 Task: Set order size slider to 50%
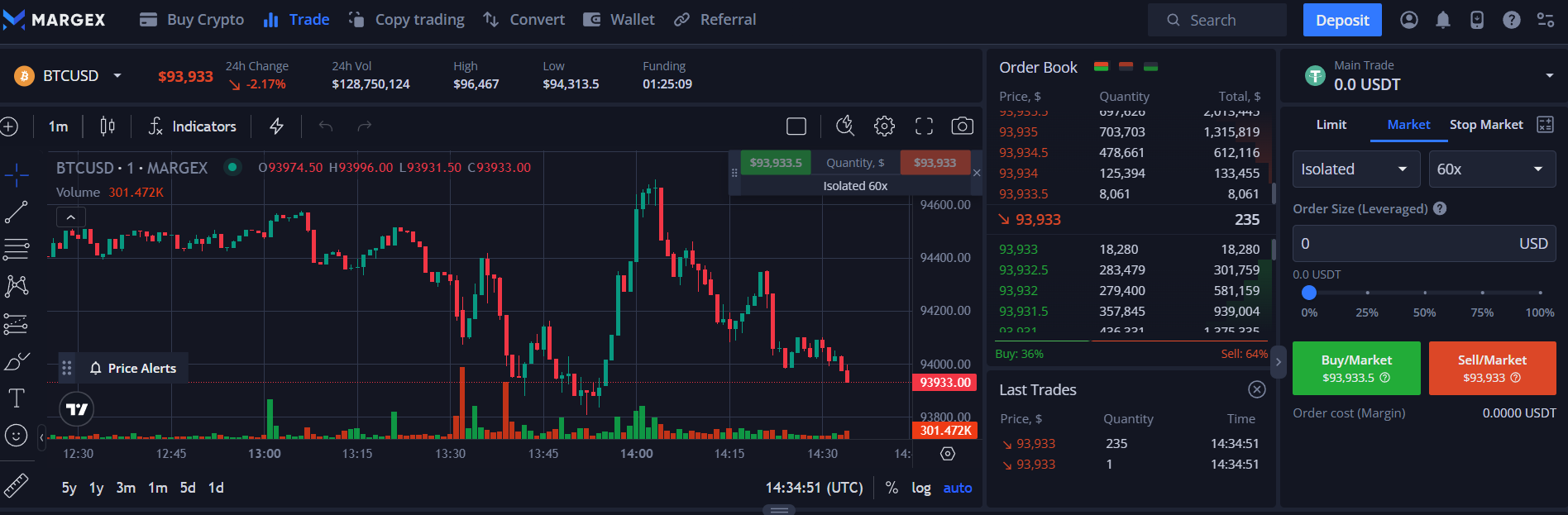tap(1424, 293)
